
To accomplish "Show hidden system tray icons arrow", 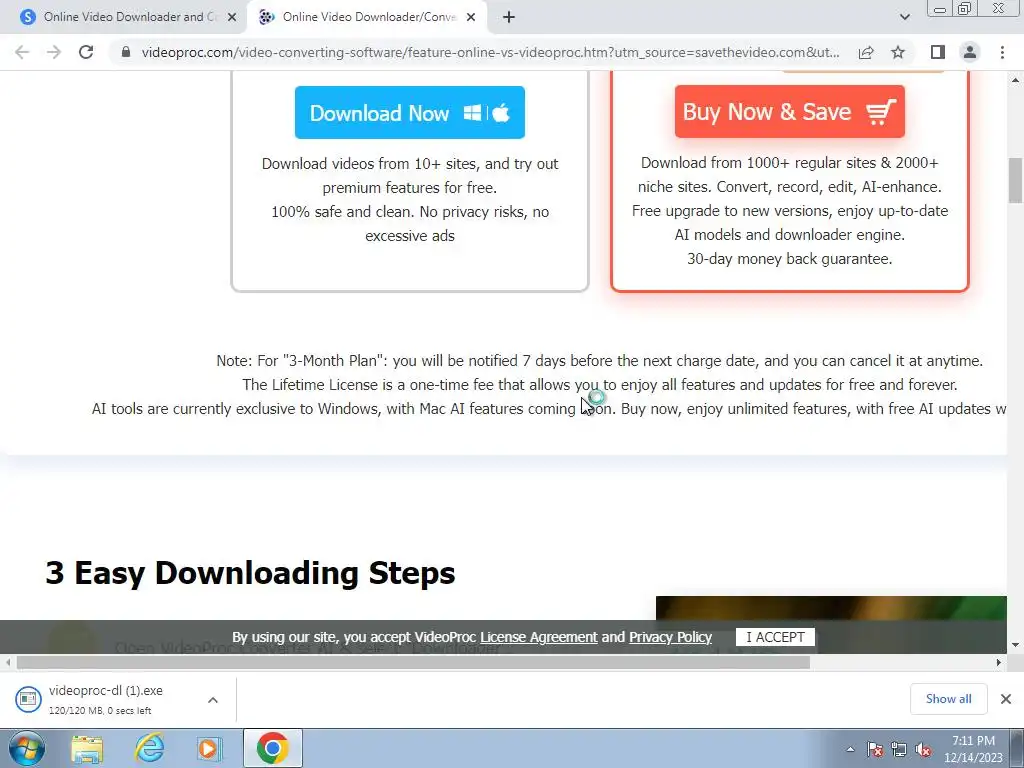I will (x=850, y=749).
